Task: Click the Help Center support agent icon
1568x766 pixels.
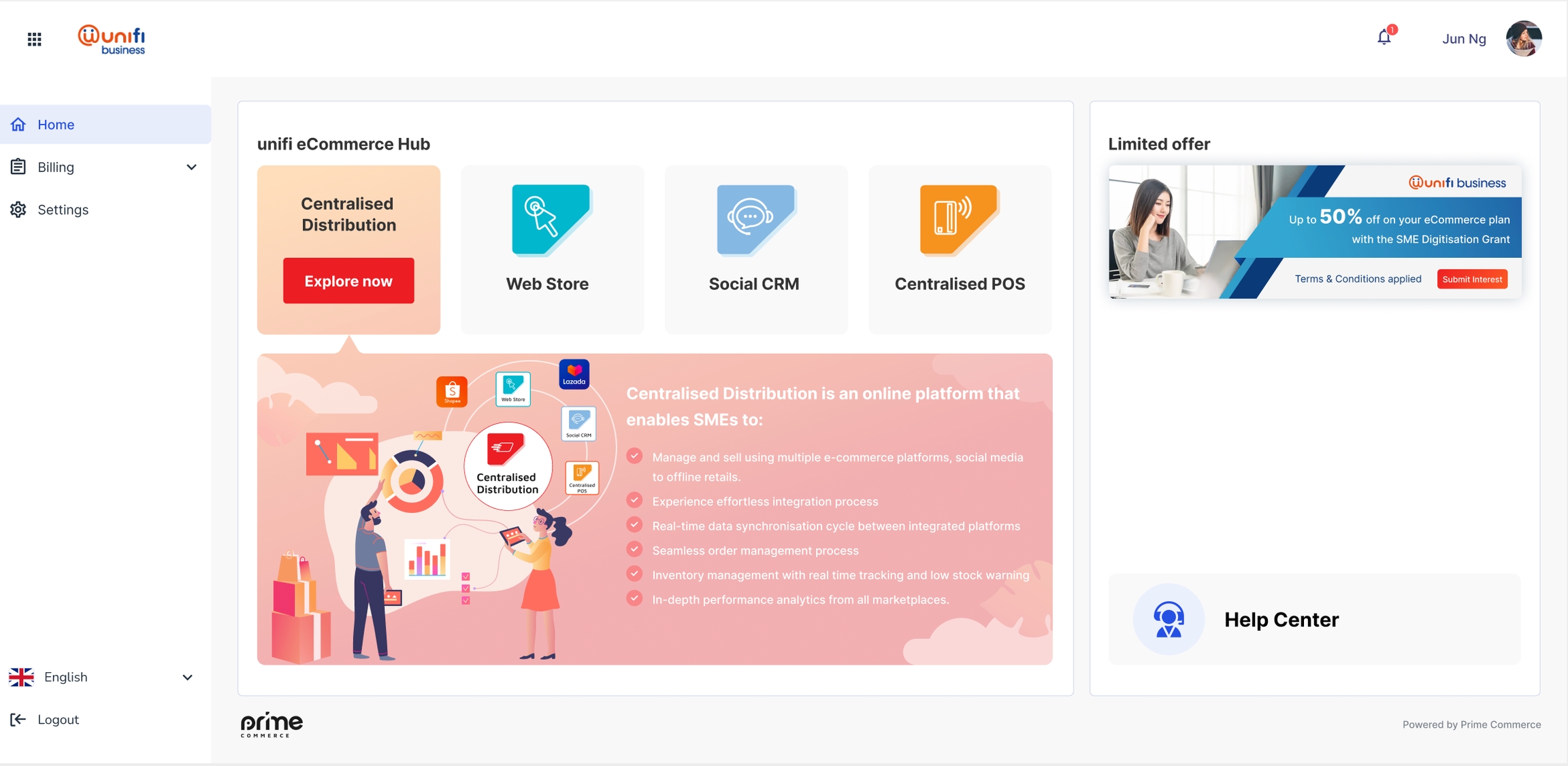Action: (1168, 619)
